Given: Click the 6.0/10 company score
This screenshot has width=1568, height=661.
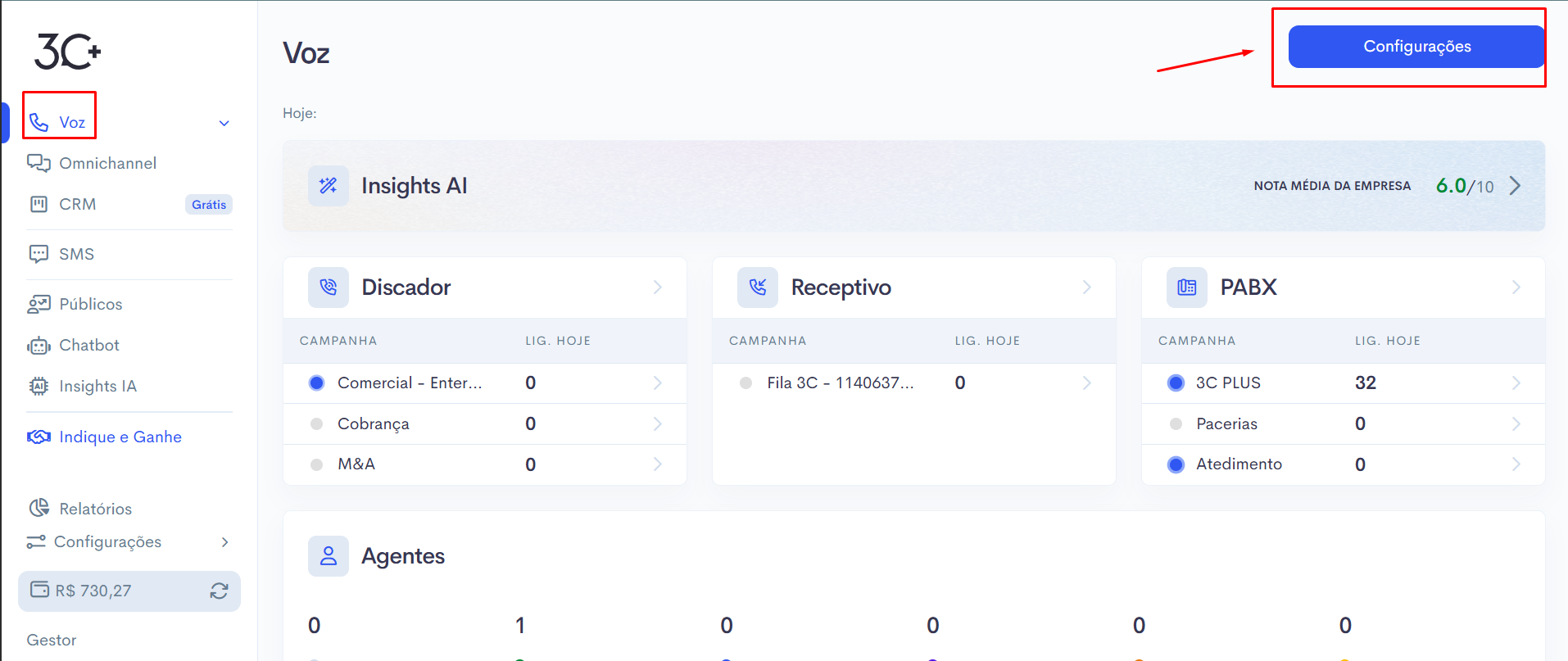Looking at the screenshot, I should click(x=1465, y=186).
